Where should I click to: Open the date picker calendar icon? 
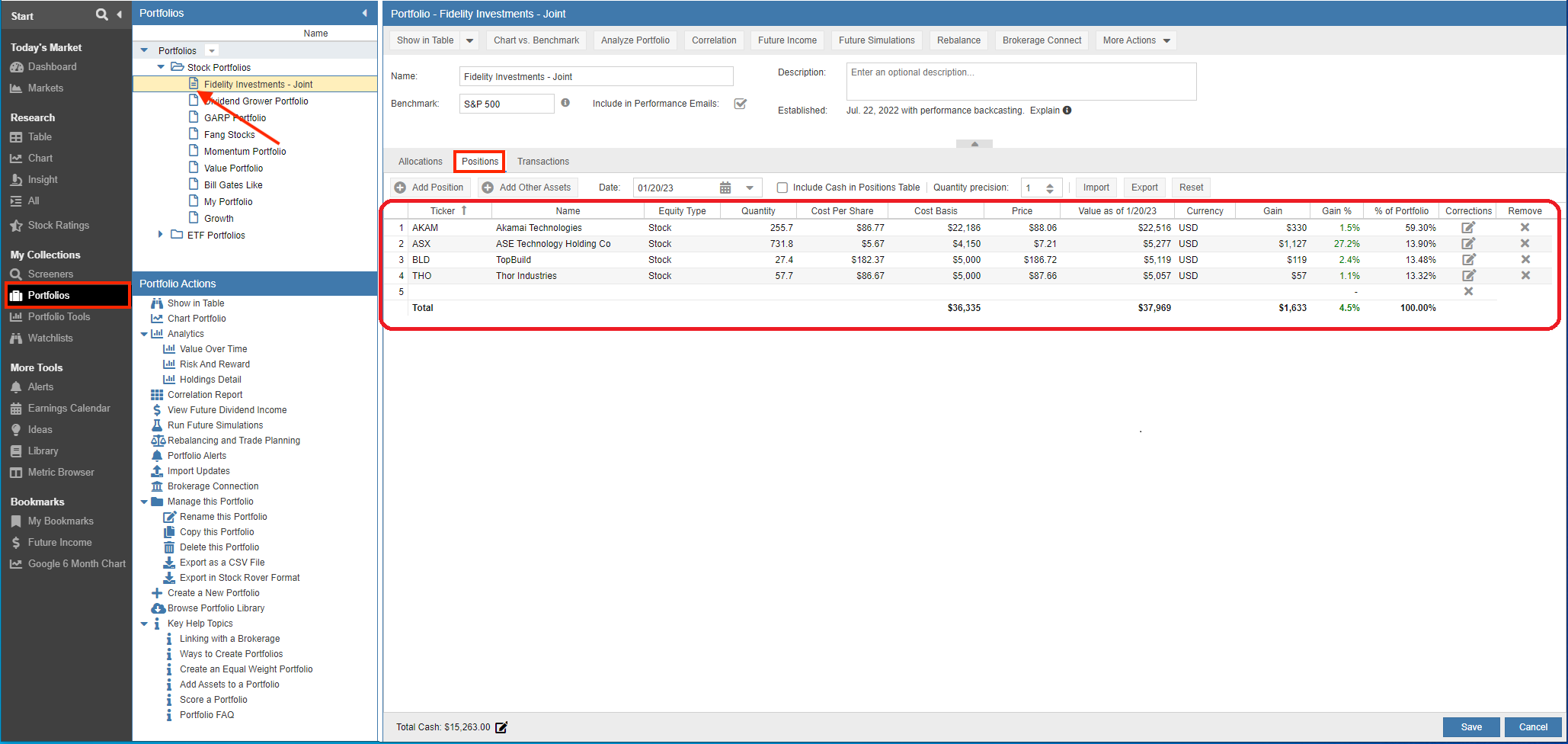725,188
